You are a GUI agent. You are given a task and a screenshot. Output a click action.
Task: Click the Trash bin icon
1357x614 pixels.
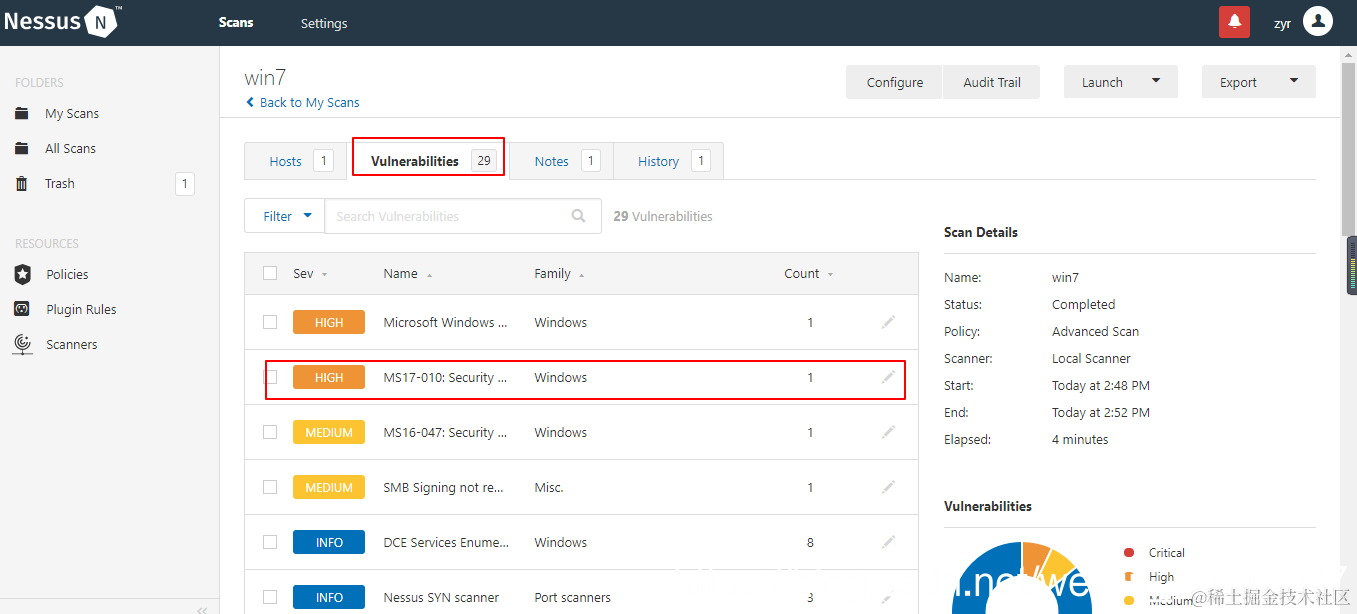tap(22, 183)
